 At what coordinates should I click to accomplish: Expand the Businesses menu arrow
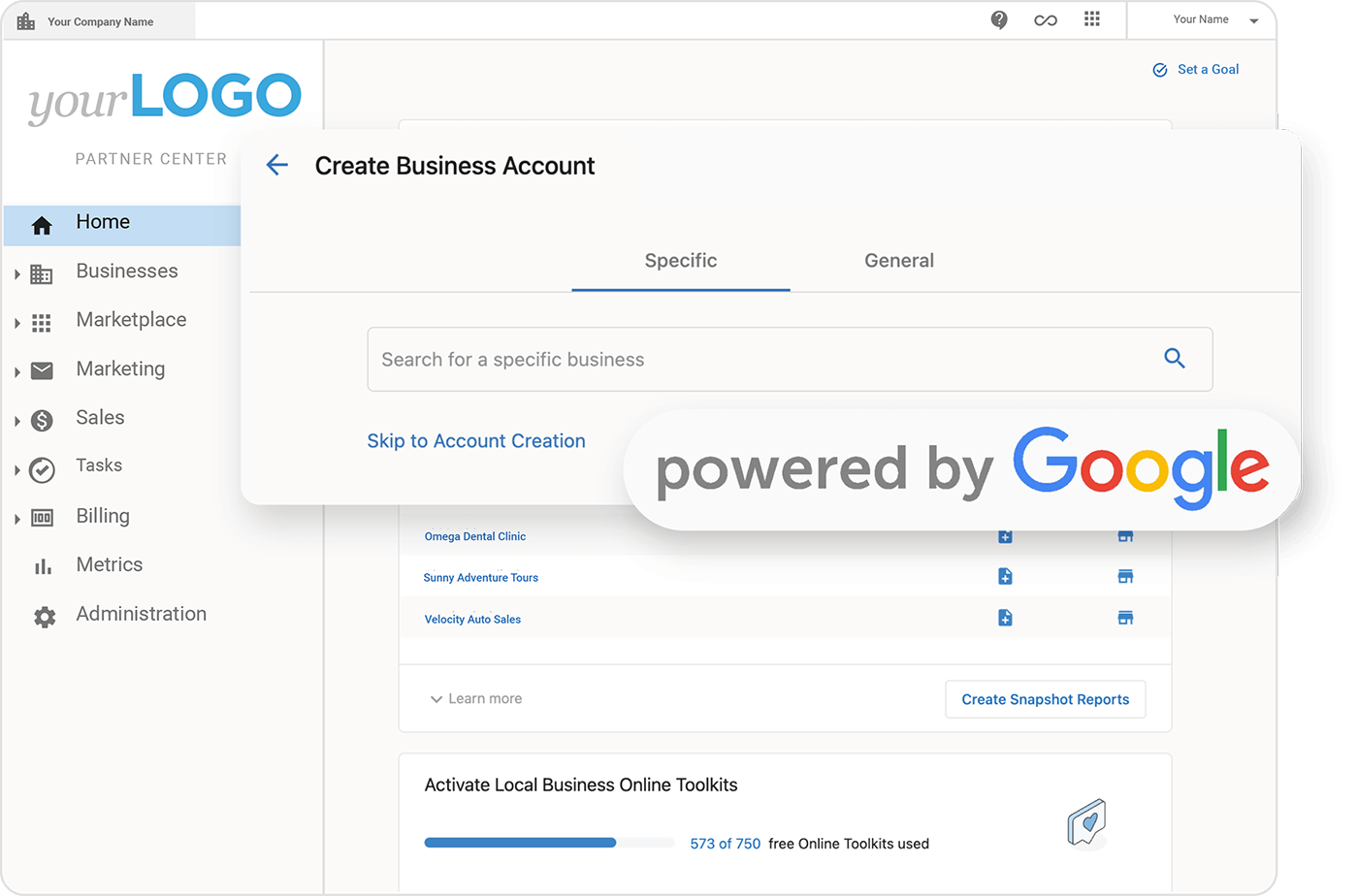tap(17, 275)
